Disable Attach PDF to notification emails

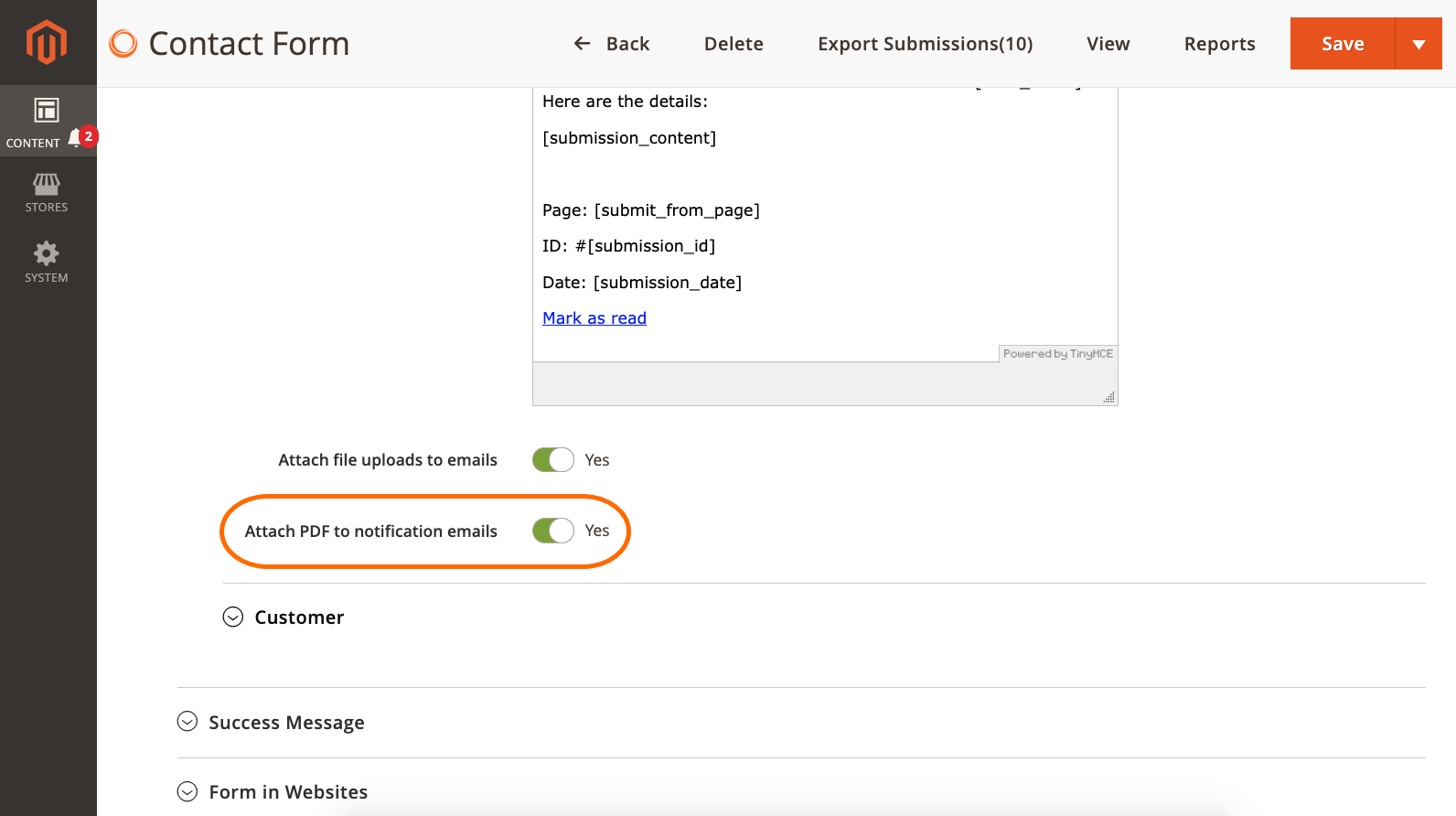[x=553, y=531]
